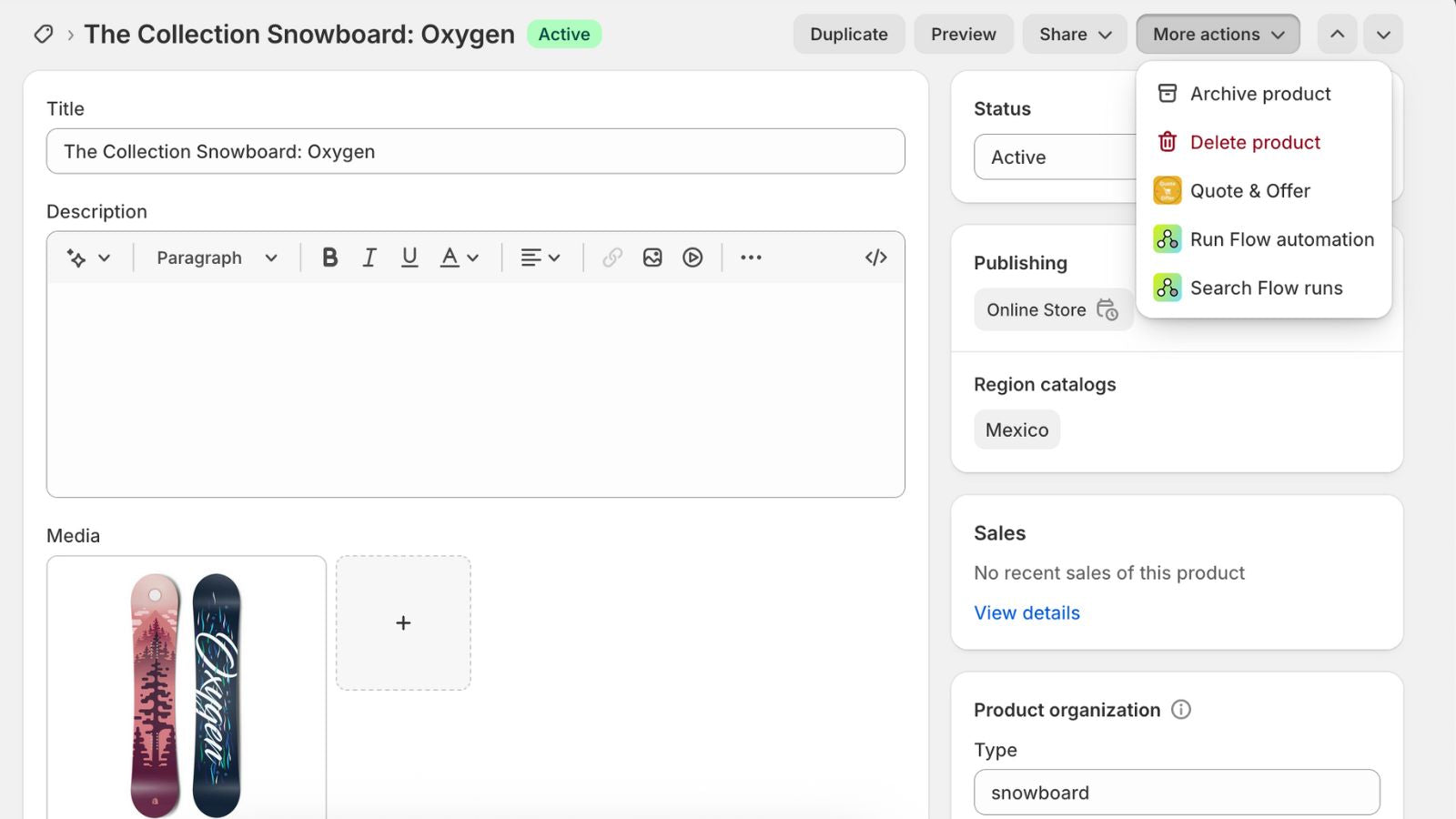This screenshot has width=1456, height=819.
Task: Open the HTML code view
Action: click(875, 258)
